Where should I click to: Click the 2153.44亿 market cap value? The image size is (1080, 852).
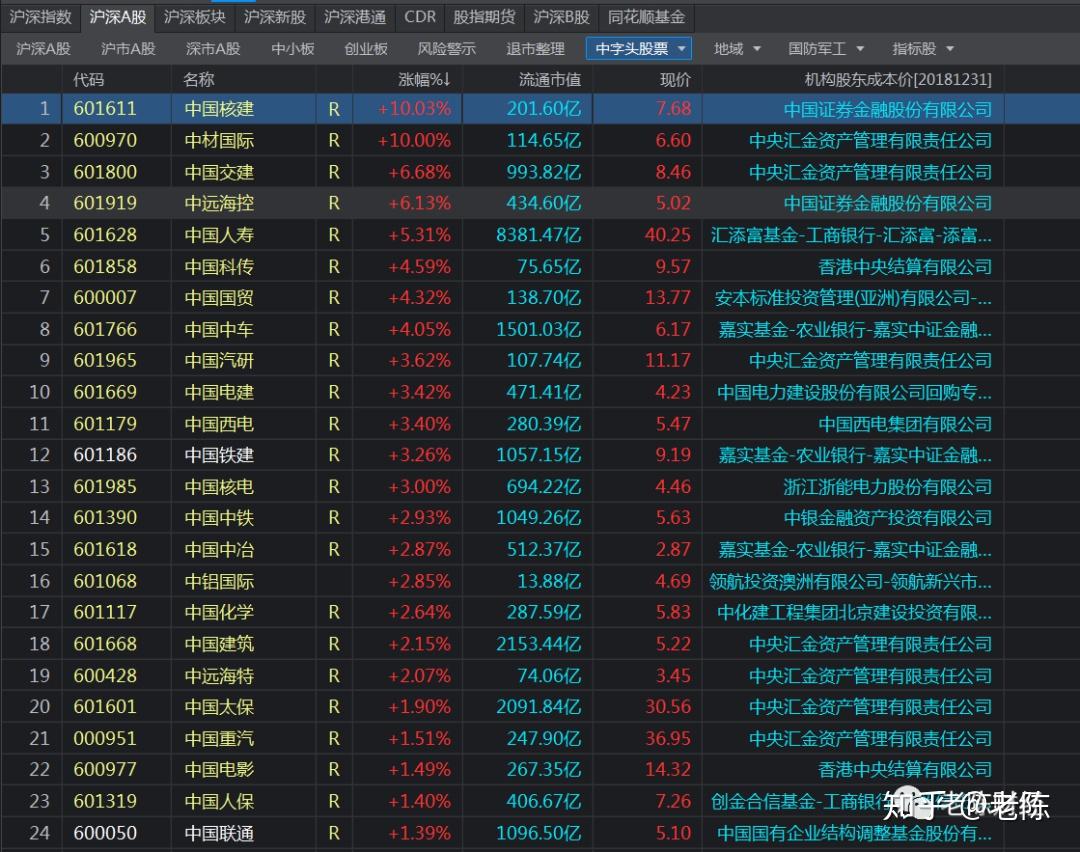539,644
